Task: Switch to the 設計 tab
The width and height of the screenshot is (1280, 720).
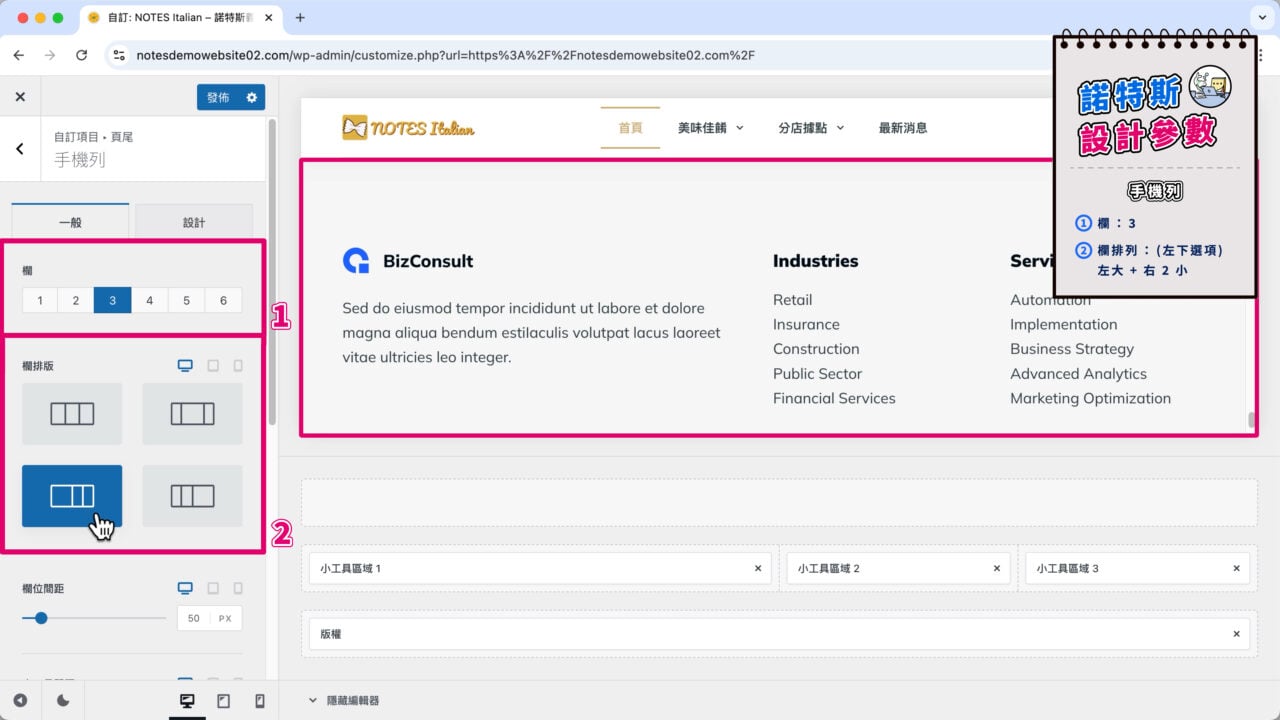Action: point(194,222)
